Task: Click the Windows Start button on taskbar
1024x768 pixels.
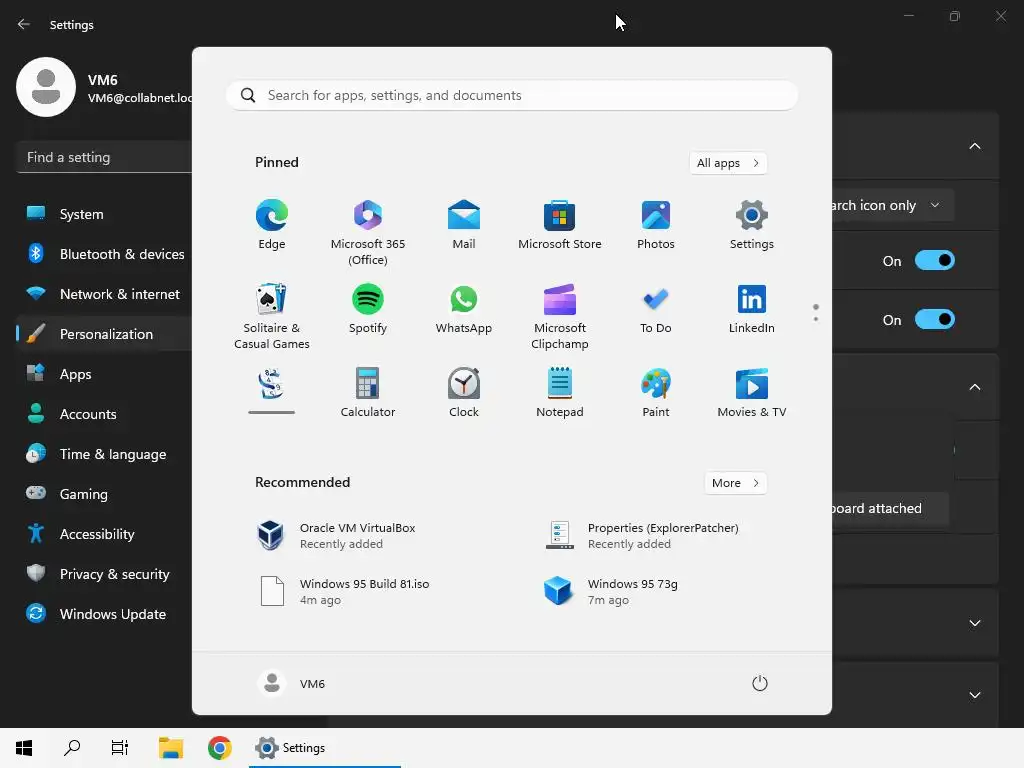Action: click(24, 748)
